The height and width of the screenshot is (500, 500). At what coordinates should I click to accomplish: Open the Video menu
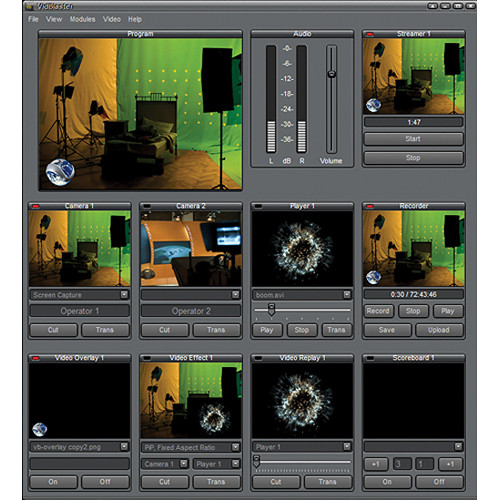coord(112,19)
